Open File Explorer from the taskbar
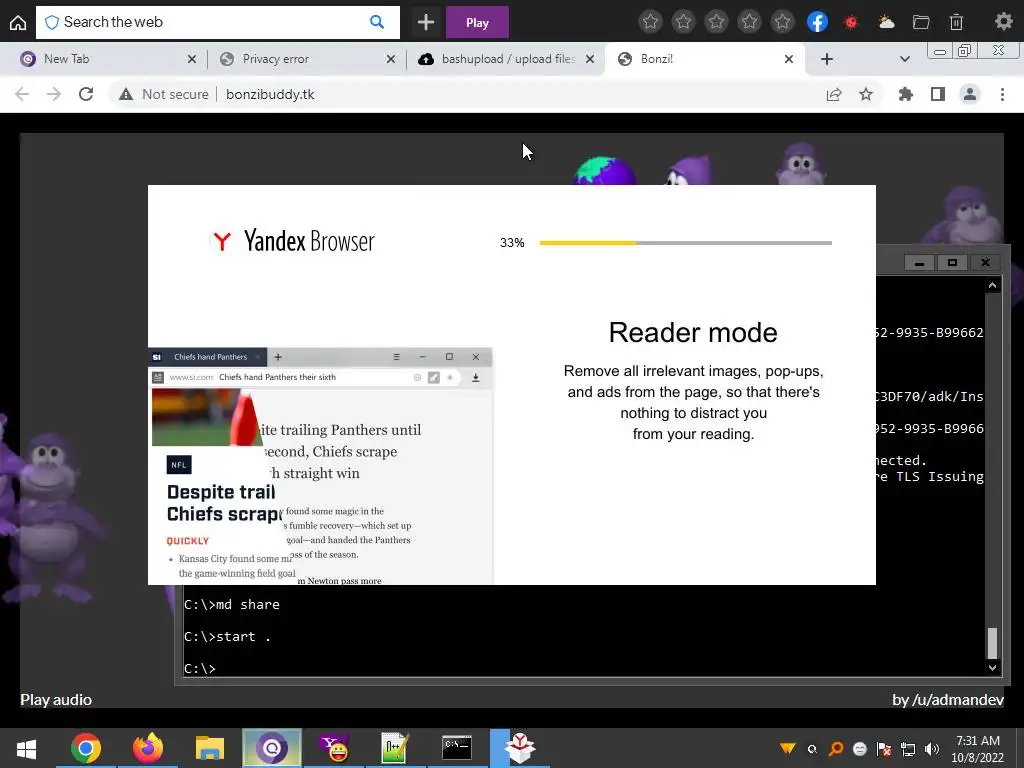 (210, 748)
